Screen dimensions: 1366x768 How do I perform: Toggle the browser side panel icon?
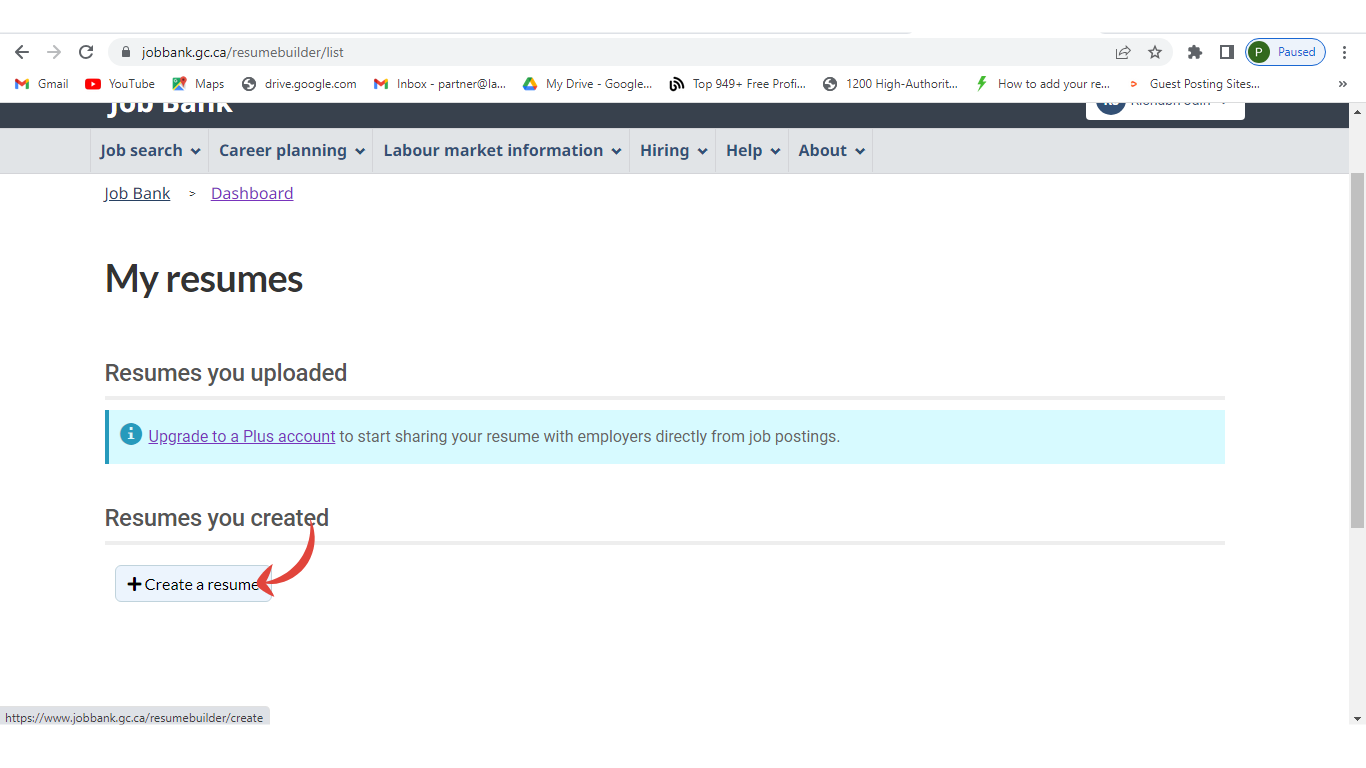pos(1226,52)
